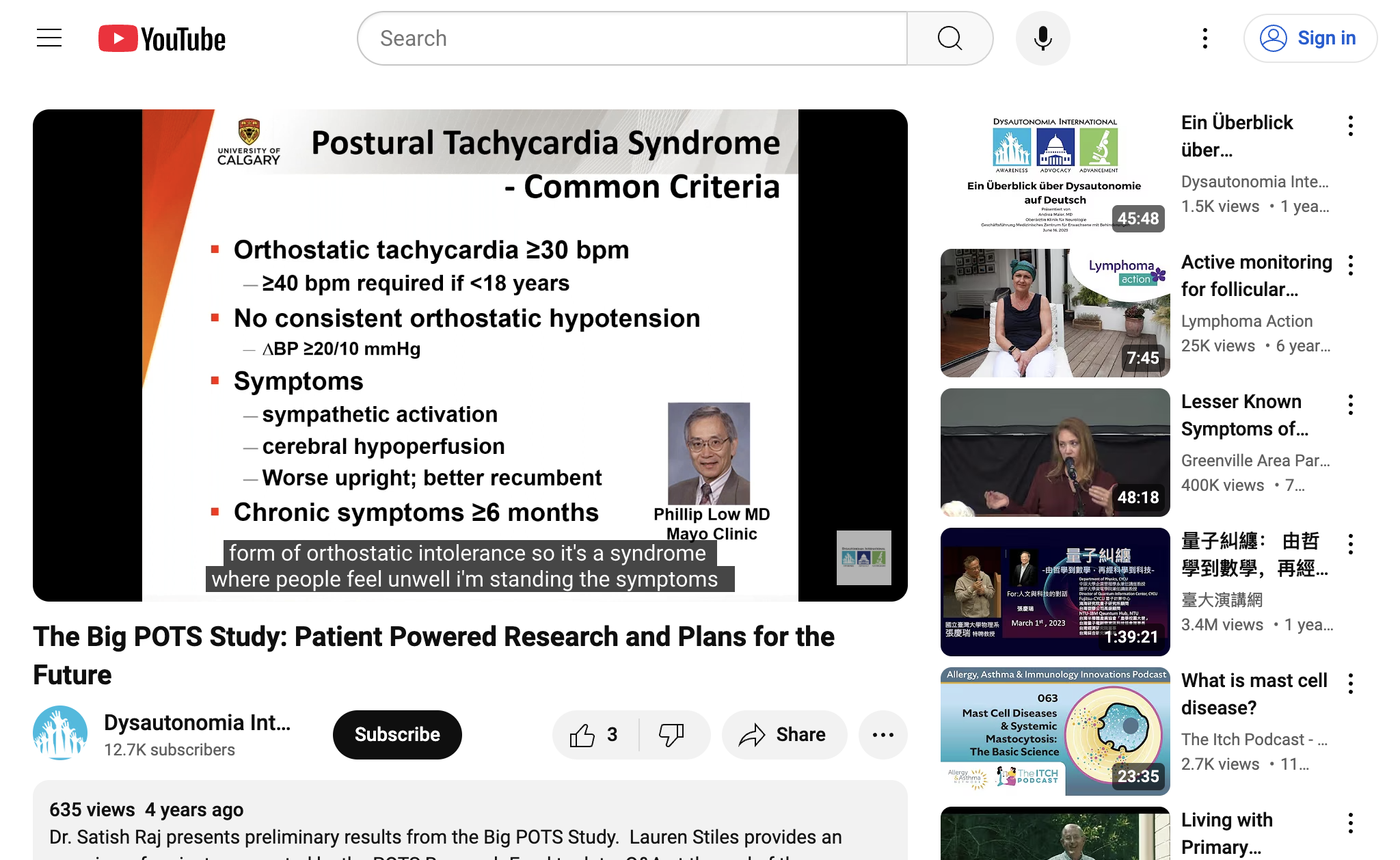Viewport: 1400px width, 860px height.
Task: Click the Search input field
Action: coord(632,38)
